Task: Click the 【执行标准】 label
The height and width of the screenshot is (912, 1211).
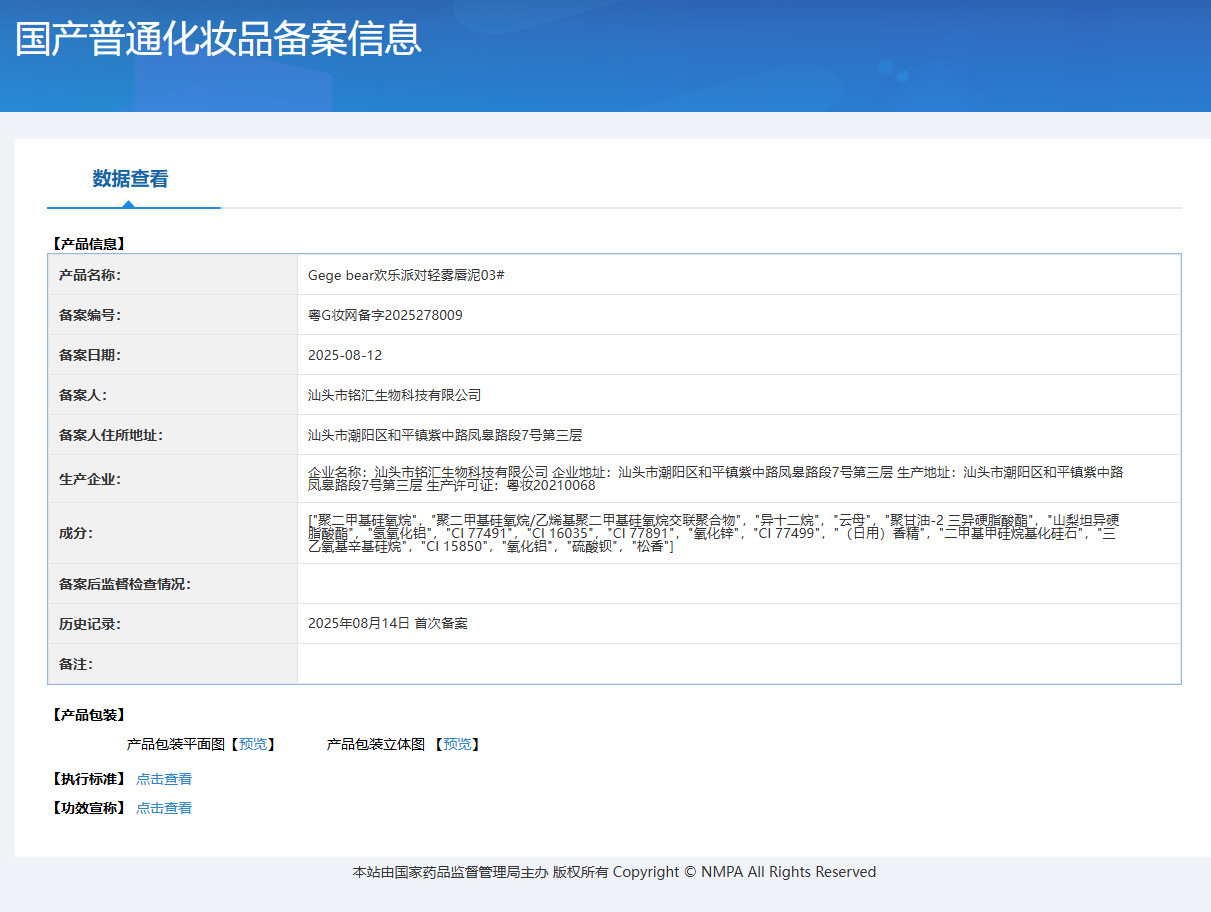Action: 88,779
